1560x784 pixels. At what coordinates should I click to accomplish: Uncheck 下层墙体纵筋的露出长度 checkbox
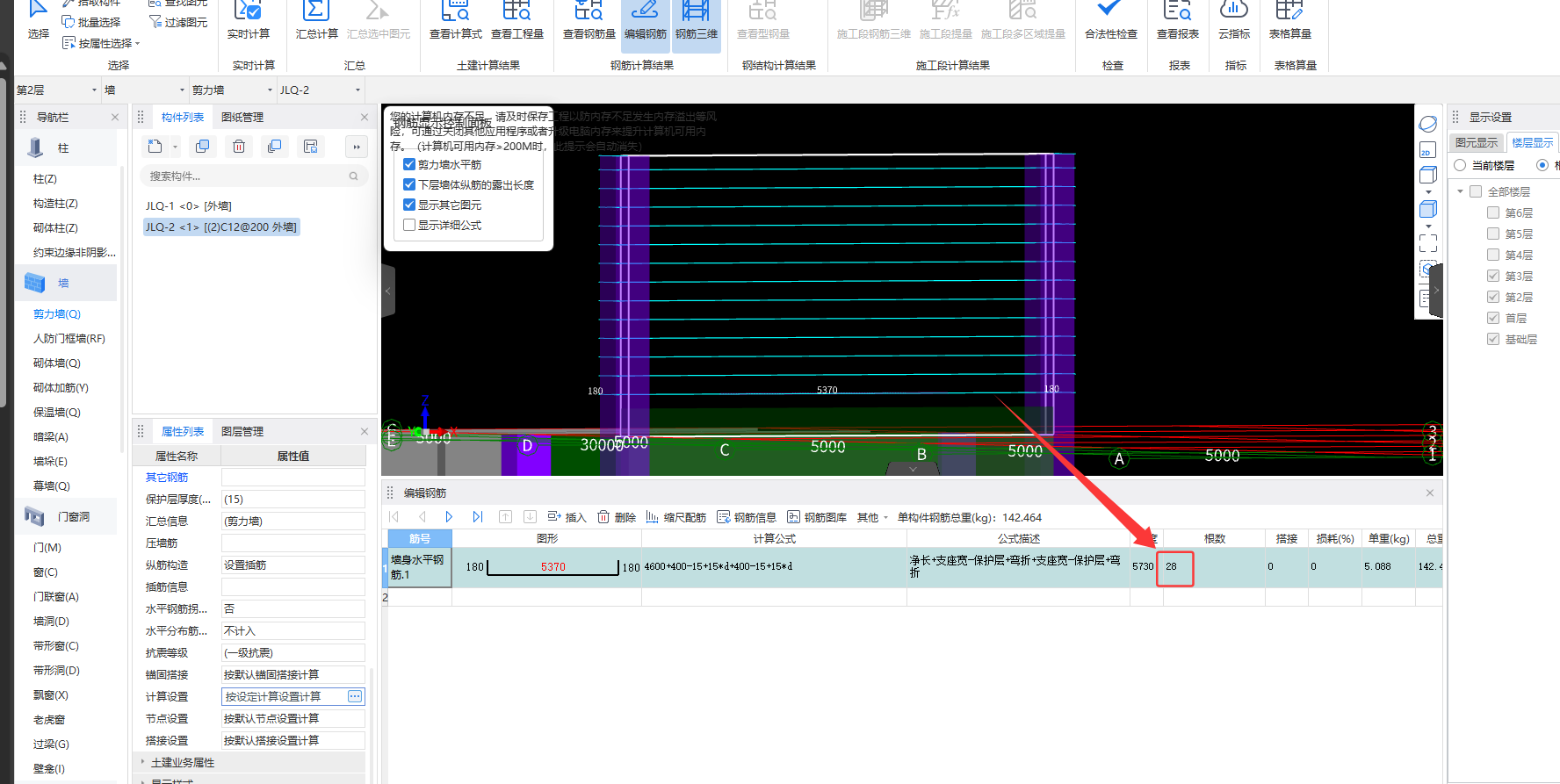point(409,184)
